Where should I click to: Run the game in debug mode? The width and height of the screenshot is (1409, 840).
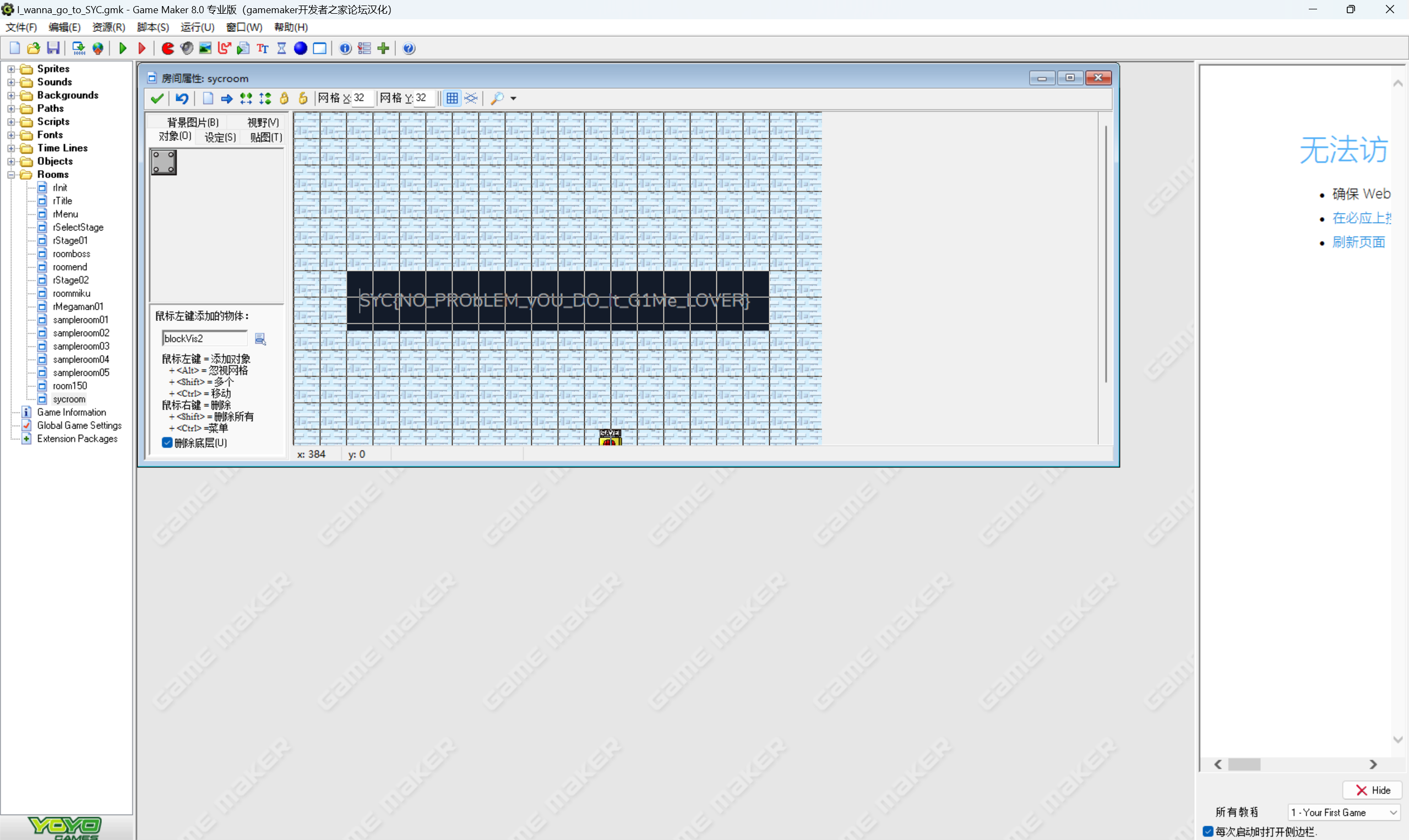click(x=142, y=48)
